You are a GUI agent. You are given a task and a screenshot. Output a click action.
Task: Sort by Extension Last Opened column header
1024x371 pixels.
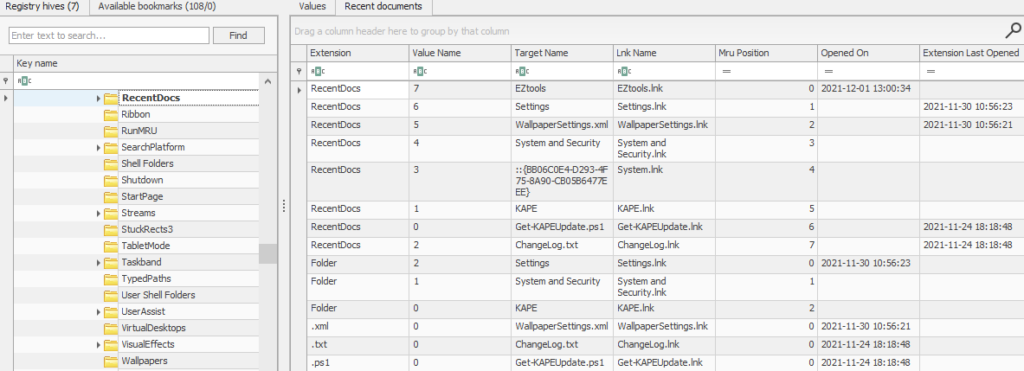(x=972, y=53)
